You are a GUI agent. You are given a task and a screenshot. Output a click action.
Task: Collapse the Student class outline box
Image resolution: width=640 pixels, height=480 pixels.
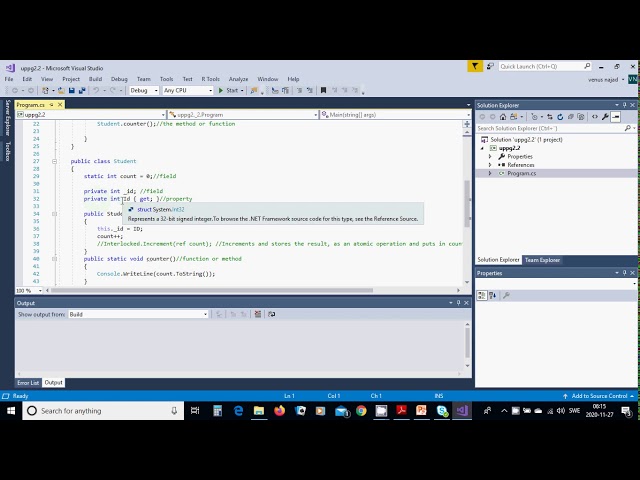[x=54, y=161]
